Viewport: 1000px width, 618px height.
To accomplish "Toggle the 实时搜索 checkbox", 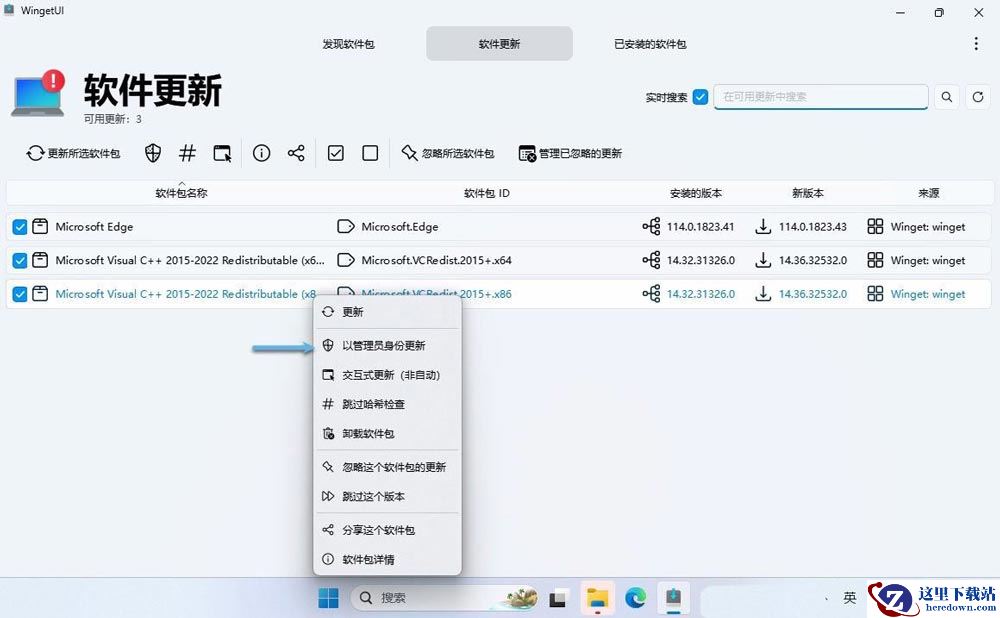I will coord(700,97).
